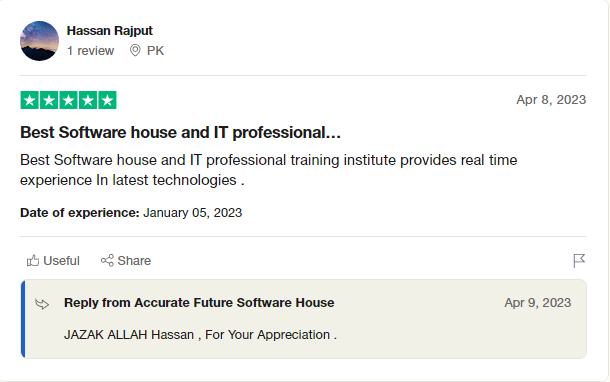
Task: Mark the review as Useful
Action: click(53, 260)
